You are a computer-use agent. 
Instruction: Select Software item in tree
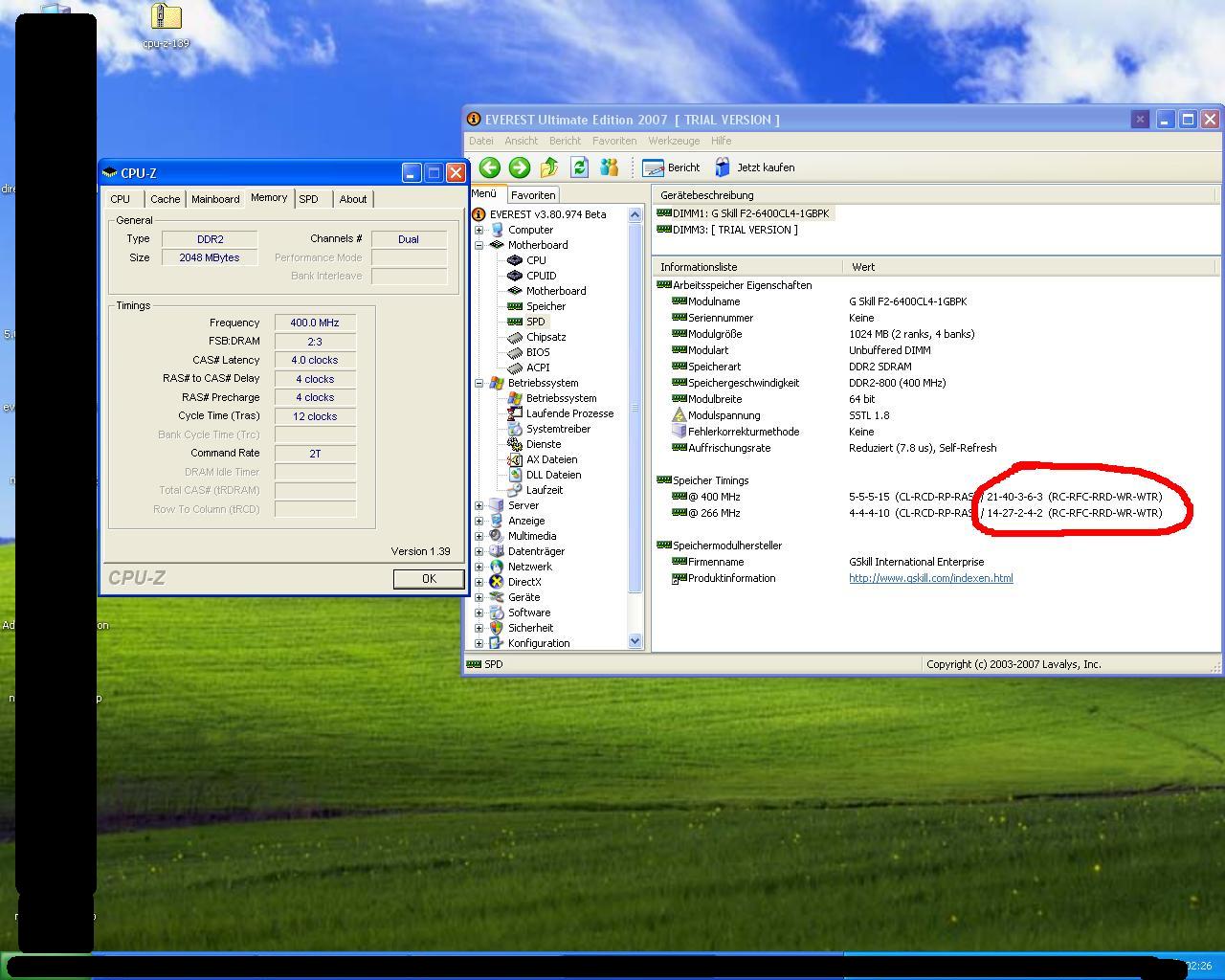529,612
